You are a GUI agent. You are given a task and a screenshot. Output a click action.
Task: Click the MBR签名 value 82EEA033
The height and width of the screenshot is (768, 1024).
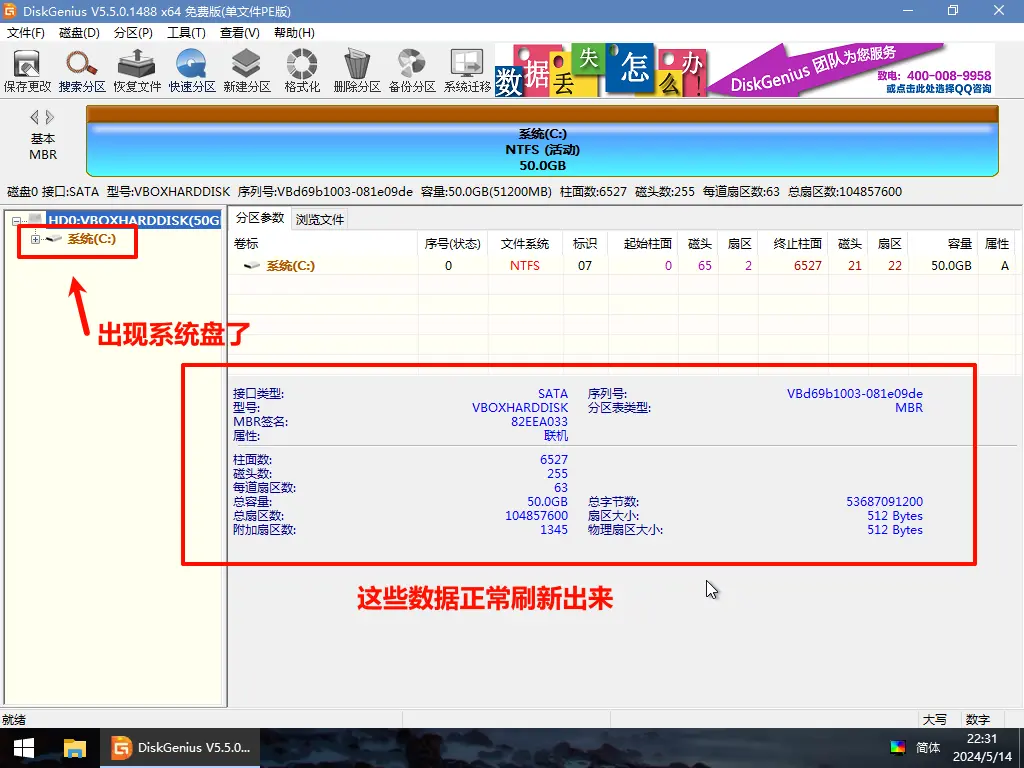tap(539, 422)
